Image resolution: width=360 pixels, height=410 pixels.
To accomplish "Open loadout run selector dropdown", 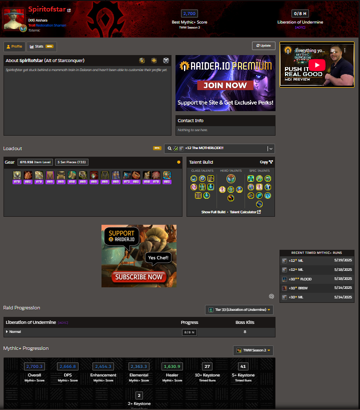I will [x=220, y=148].
